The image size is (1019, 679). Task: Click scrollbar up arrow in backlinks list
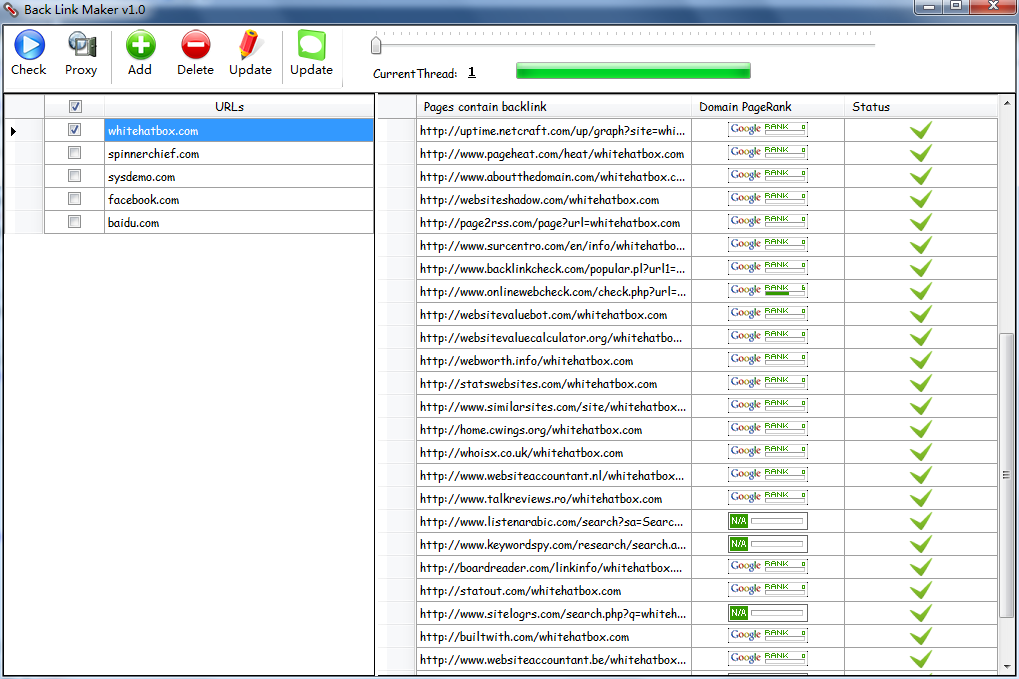tap(1006, 106)
